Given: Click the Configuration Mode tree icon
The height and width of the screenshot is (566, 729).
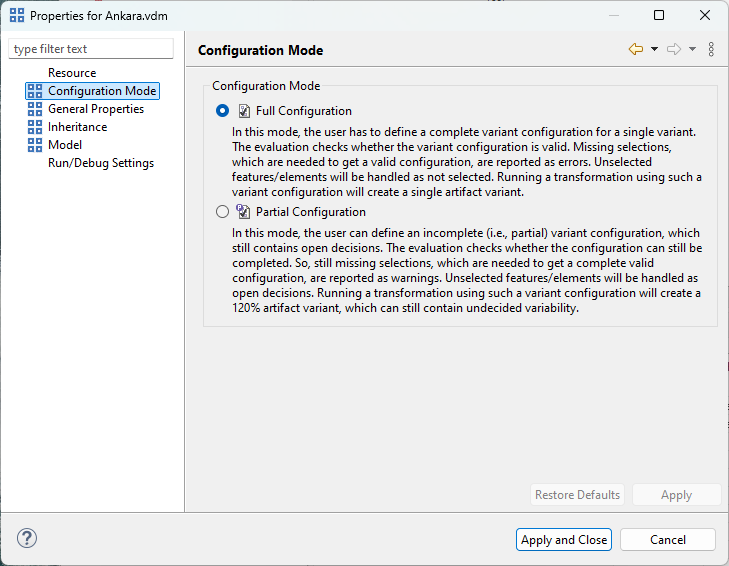Looking at the screenshot, I should point(35,91).
